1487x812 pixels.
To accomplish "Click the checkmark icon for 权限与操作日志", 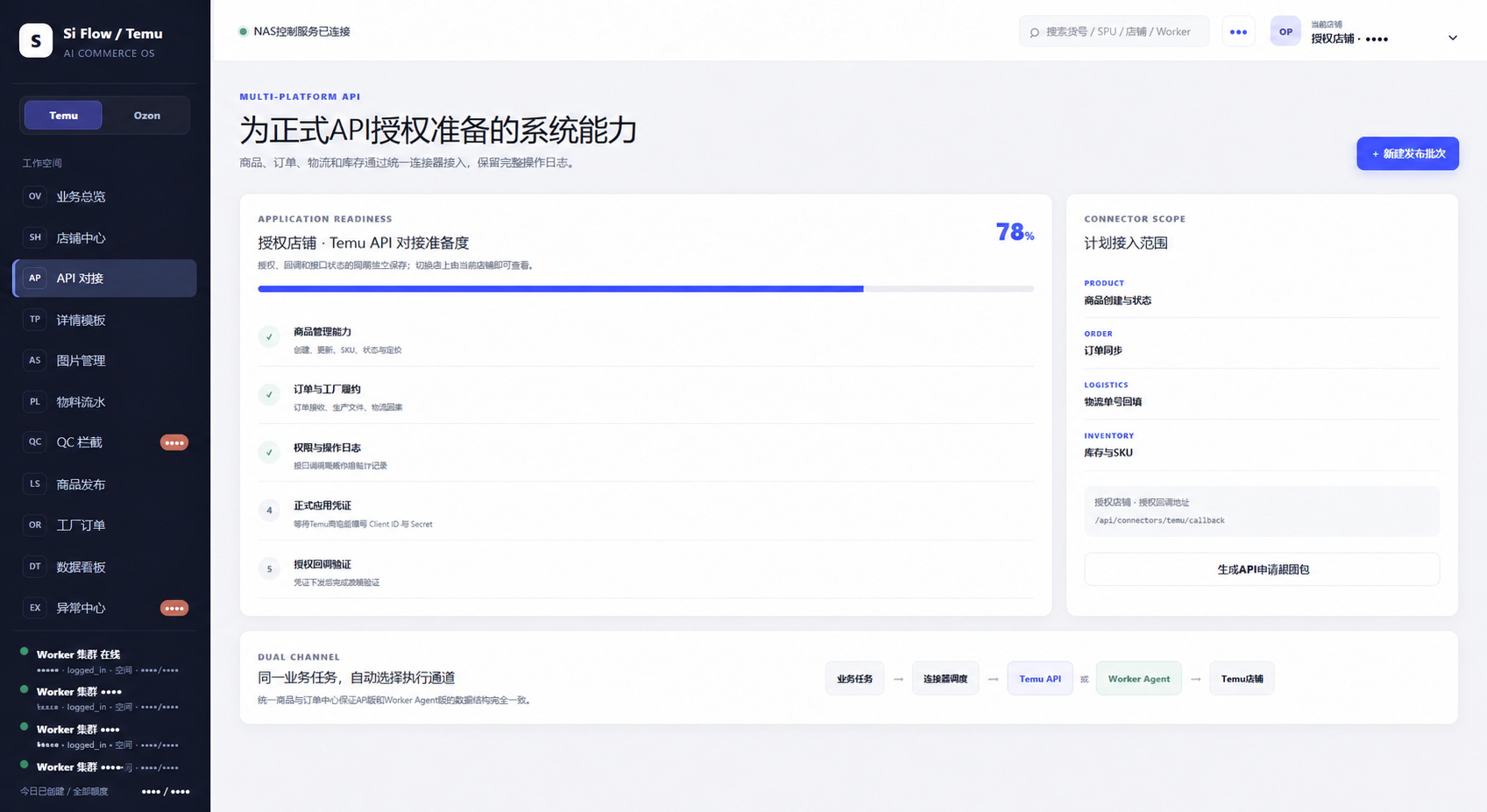I will click(269, 452).
